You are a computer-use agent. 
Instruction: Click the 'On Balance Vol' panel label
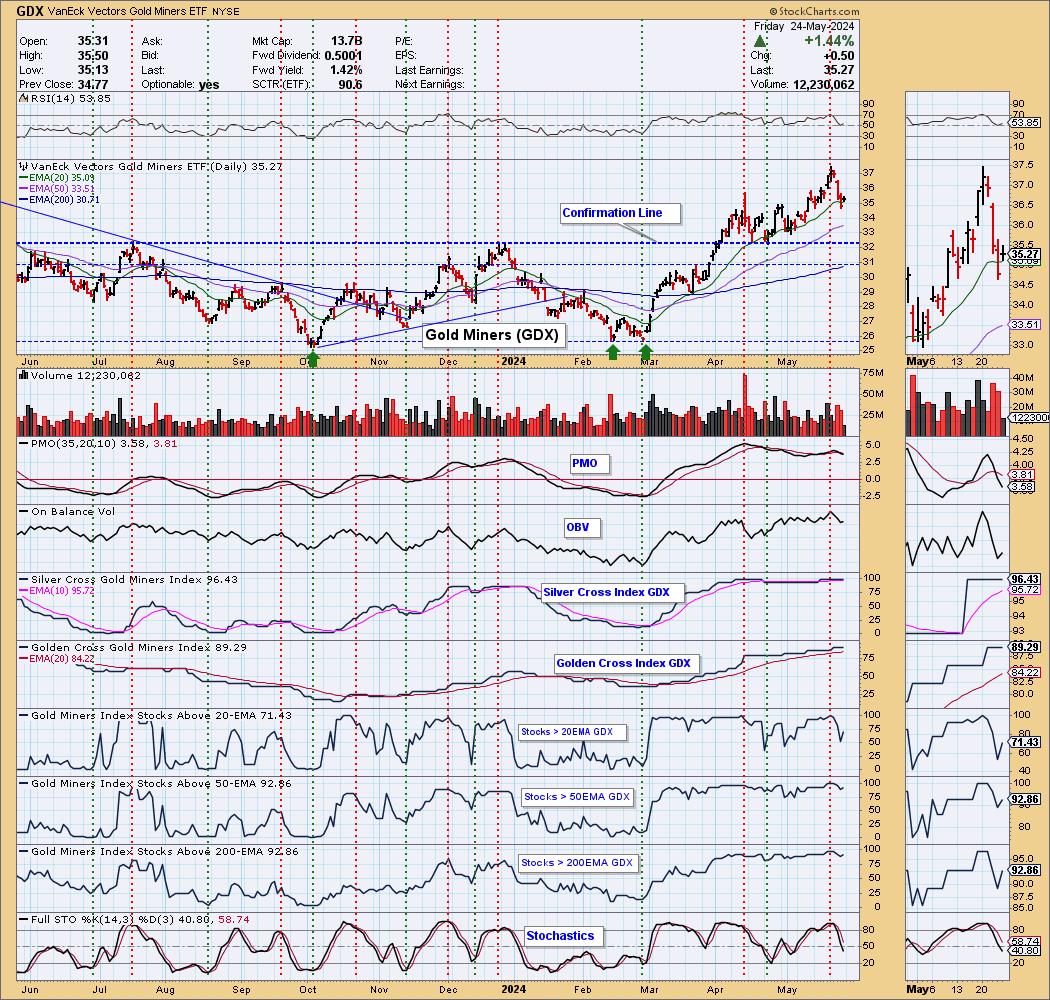point(68,512)
